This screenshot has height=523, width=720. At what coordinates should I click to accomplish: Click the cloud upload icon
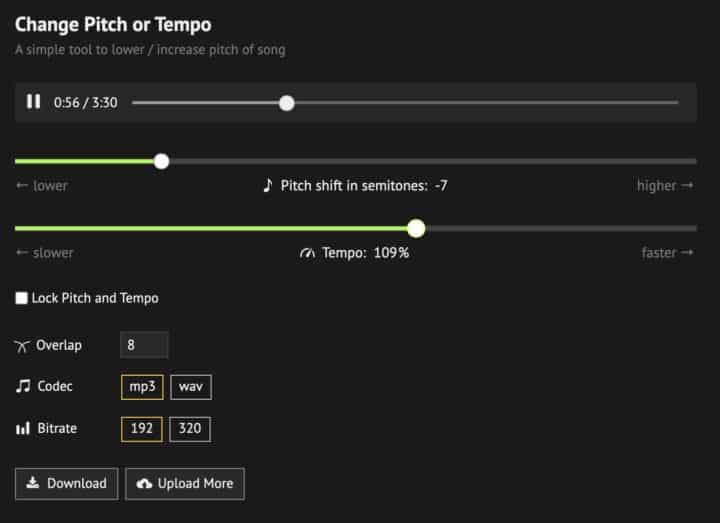coord(144,484)
